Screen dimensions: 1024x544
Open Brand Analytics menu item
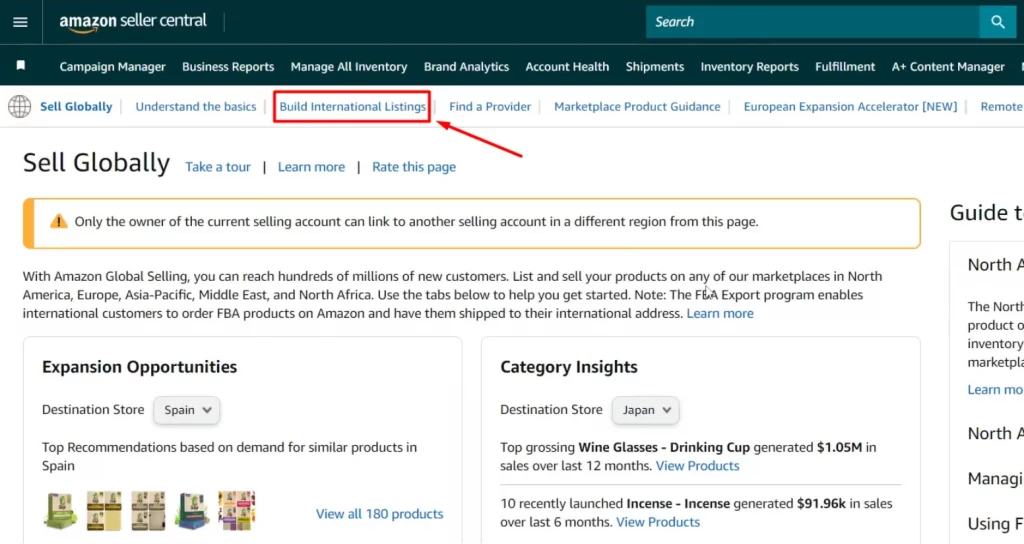click(466, 67)
